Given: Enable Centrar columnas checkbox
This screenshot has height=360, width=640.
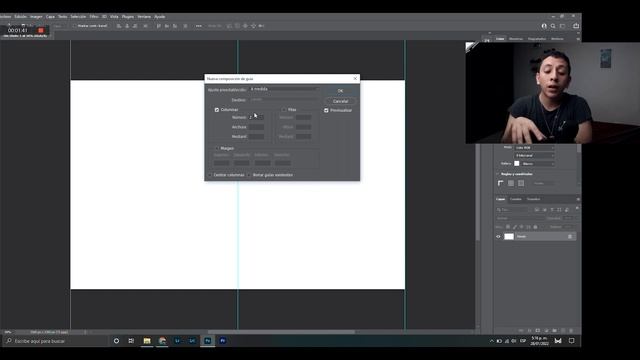Looking at the screenshot, I should 211,175.
